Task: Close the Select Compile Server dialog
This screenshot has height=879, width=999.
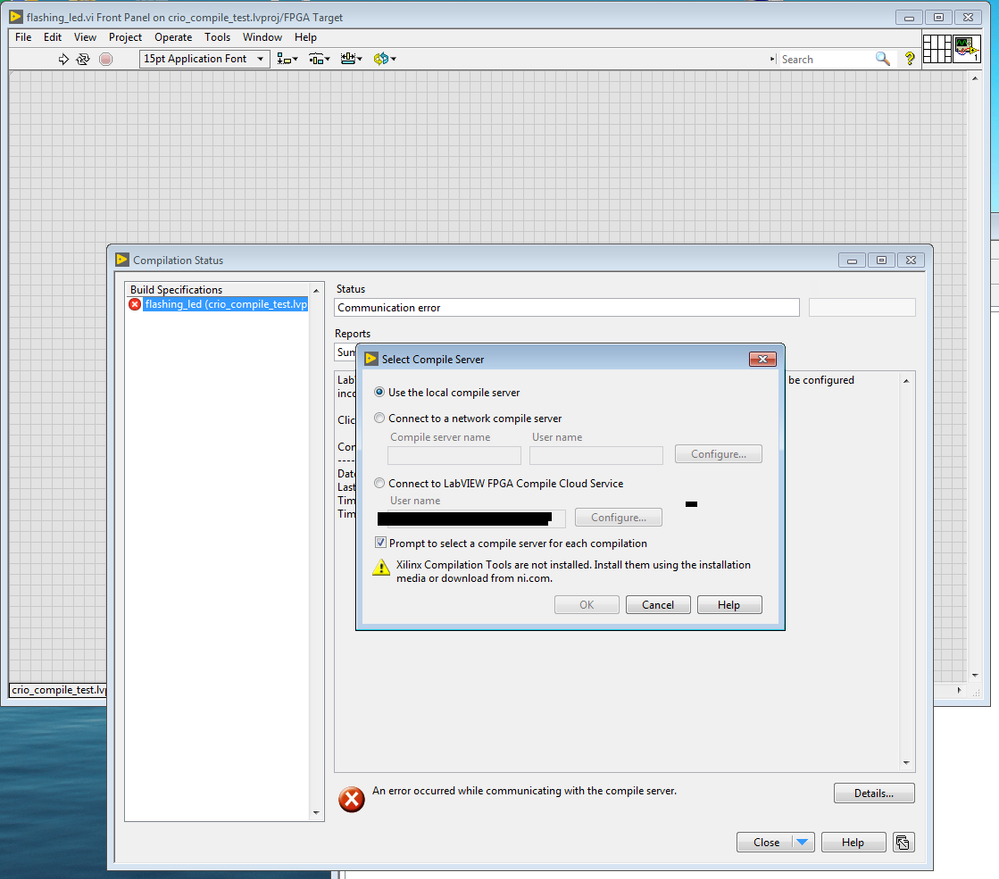Action: [x=763, y=359]
